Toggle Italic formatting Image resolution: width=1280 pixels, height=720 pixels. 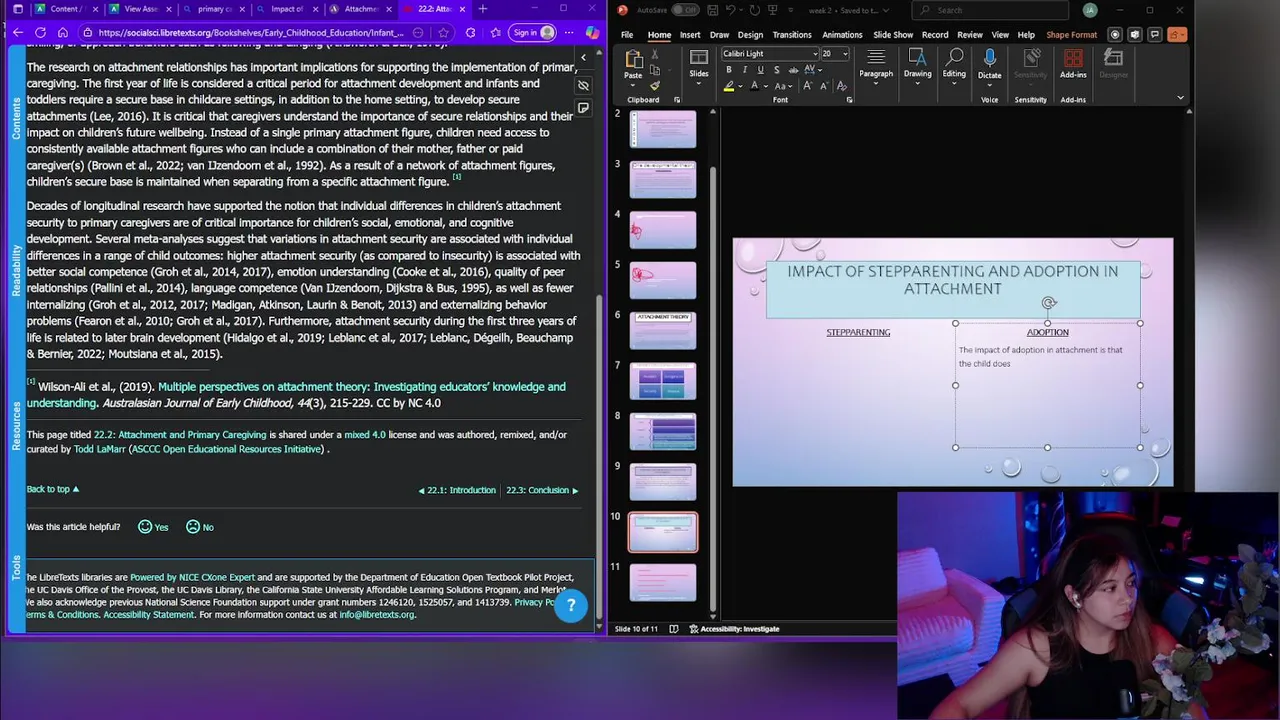click(x=745, y=70)
